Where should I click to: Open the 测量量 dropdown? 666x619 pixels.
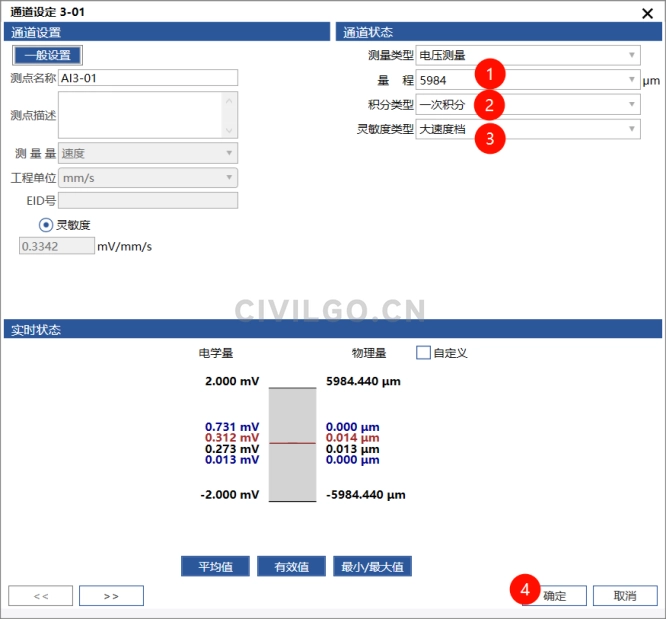pos(148,153)
